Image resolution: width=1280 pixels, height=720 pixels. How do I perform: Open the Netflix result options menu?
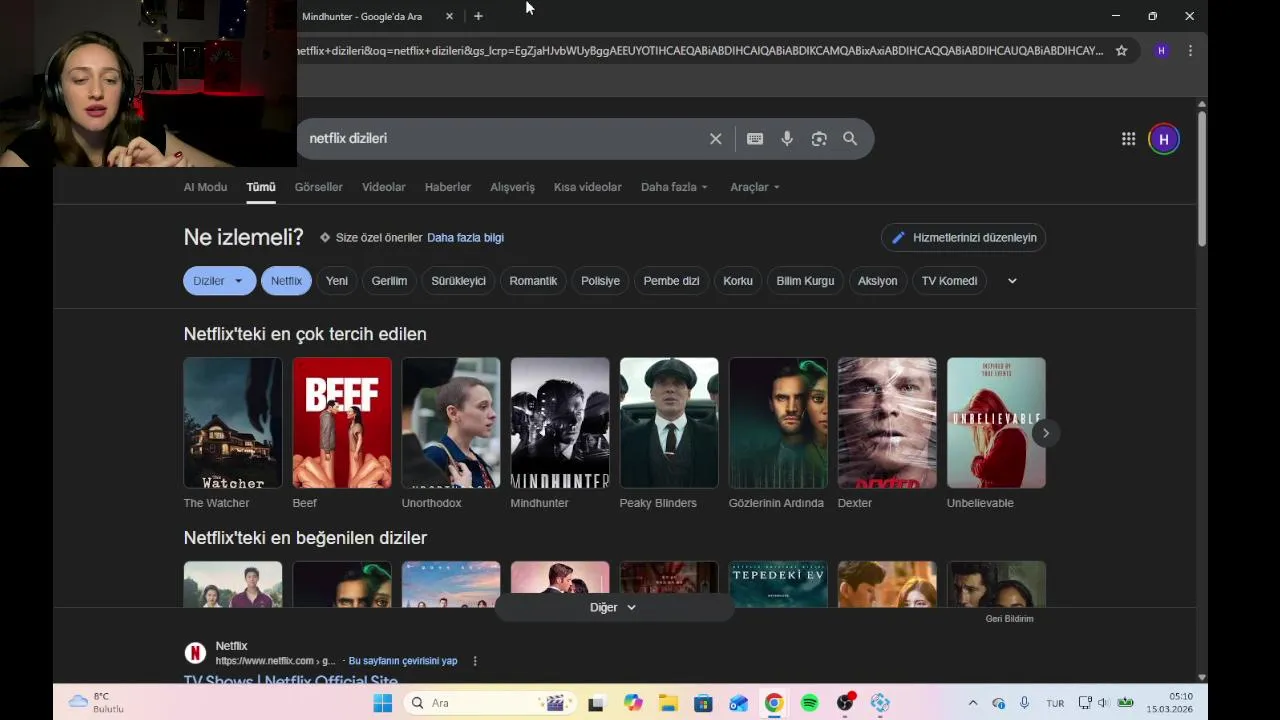tap(475, 661)
